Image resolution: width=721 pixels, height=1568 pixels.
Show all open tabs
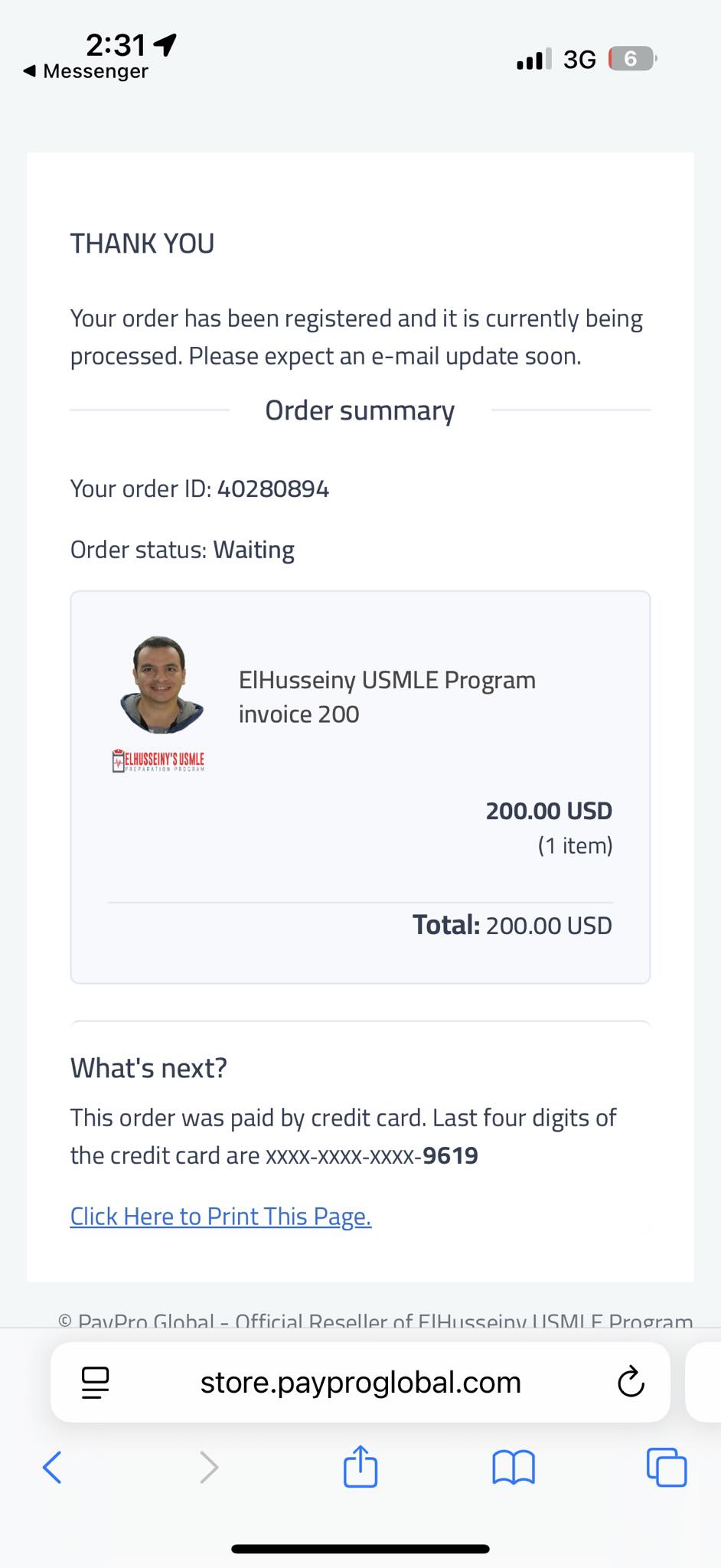(x=667, y=1467)
